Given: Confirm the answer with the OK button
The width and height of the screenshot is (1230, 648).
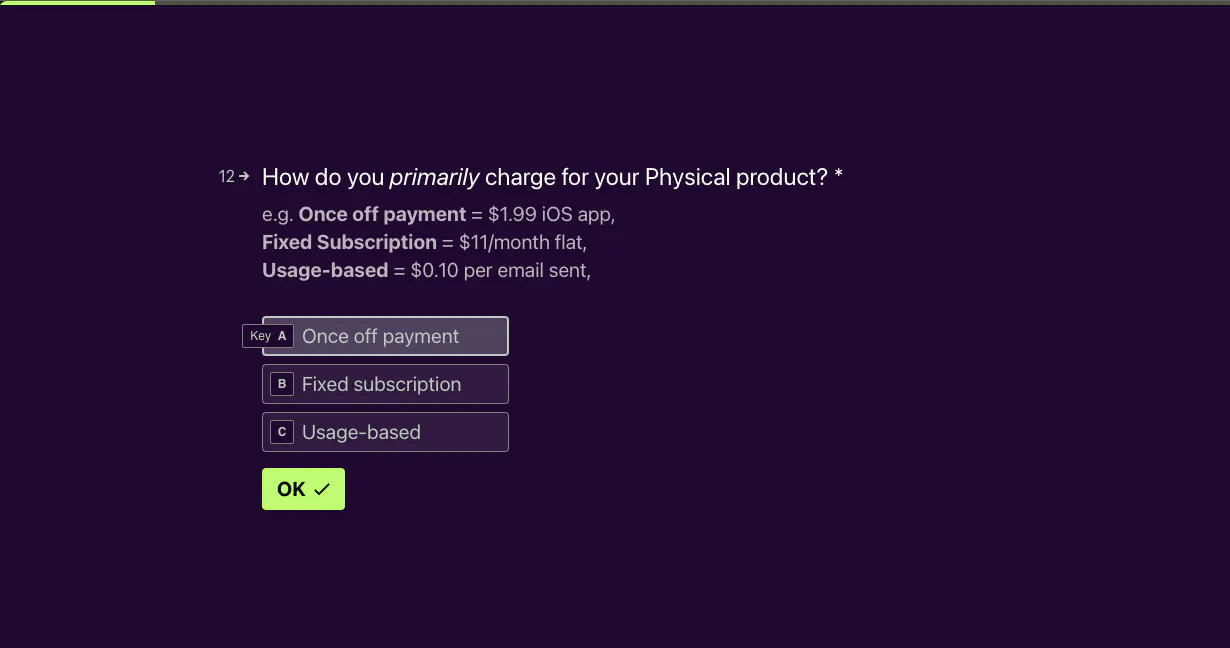Looking at the screenshot, I should (x=303, y=489).
